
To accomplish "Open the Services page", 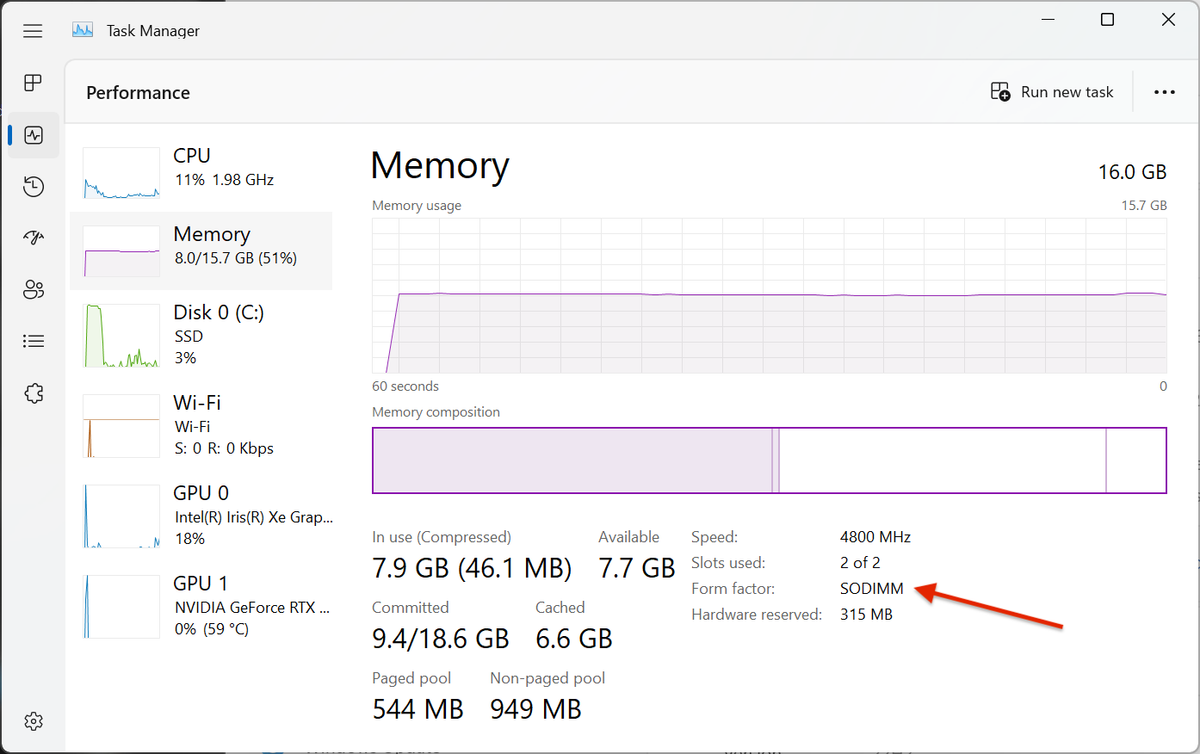I will click(x=33, y=394).
